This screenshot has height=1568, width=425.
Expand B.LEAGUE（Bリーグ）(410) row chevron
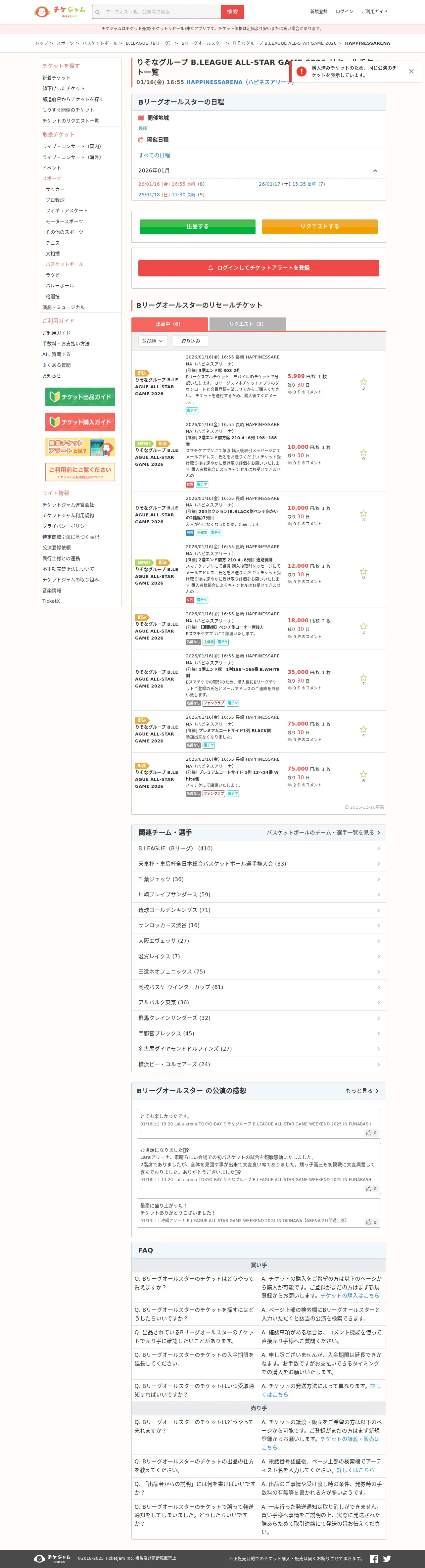379,848
